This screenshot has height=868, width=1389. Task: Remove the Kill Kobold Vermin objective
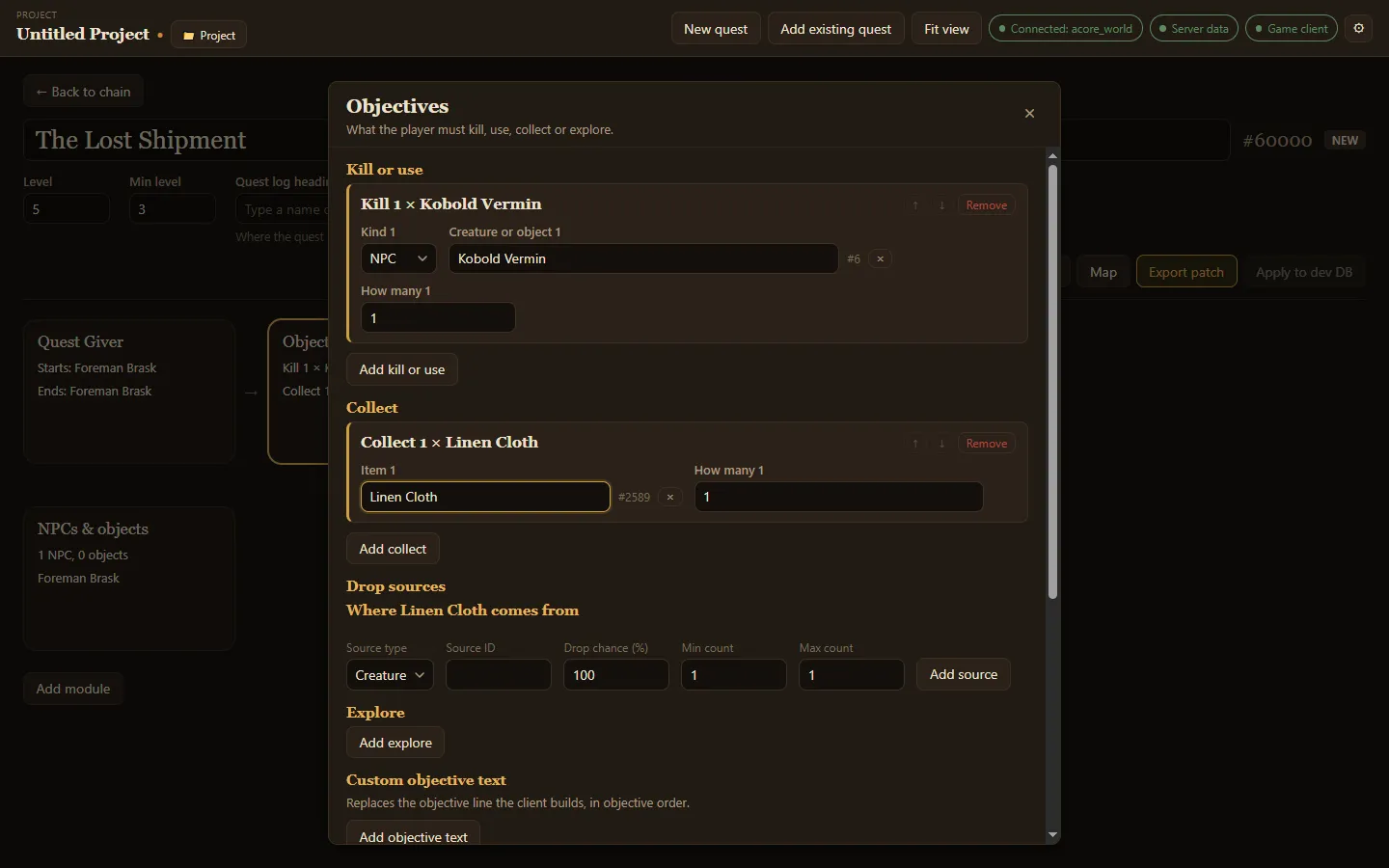[986, 205]
